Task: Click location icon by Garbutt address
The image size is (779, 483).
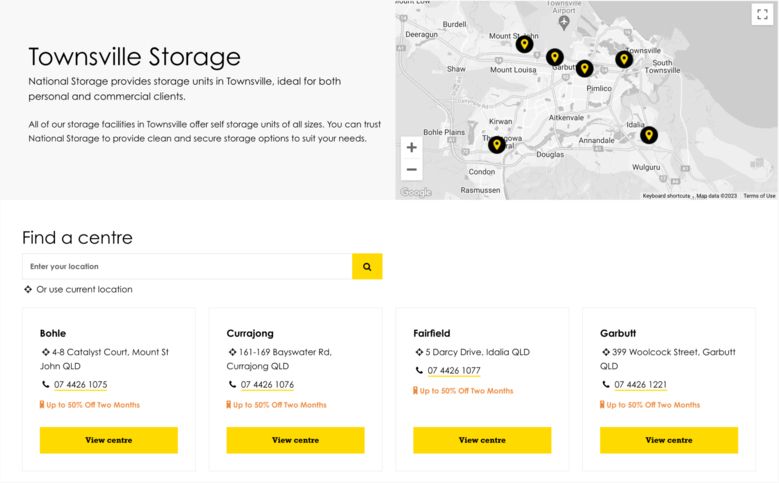Action: tap(606, 352)
